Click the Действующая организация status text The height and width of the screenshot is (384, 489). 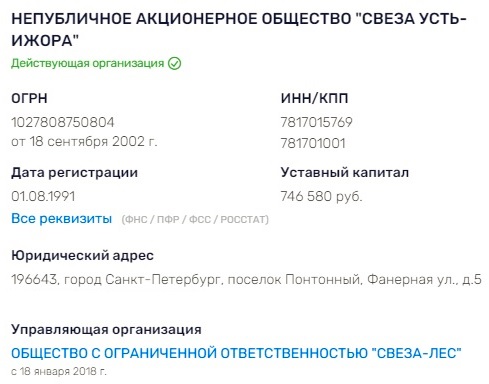pos(88,63)
